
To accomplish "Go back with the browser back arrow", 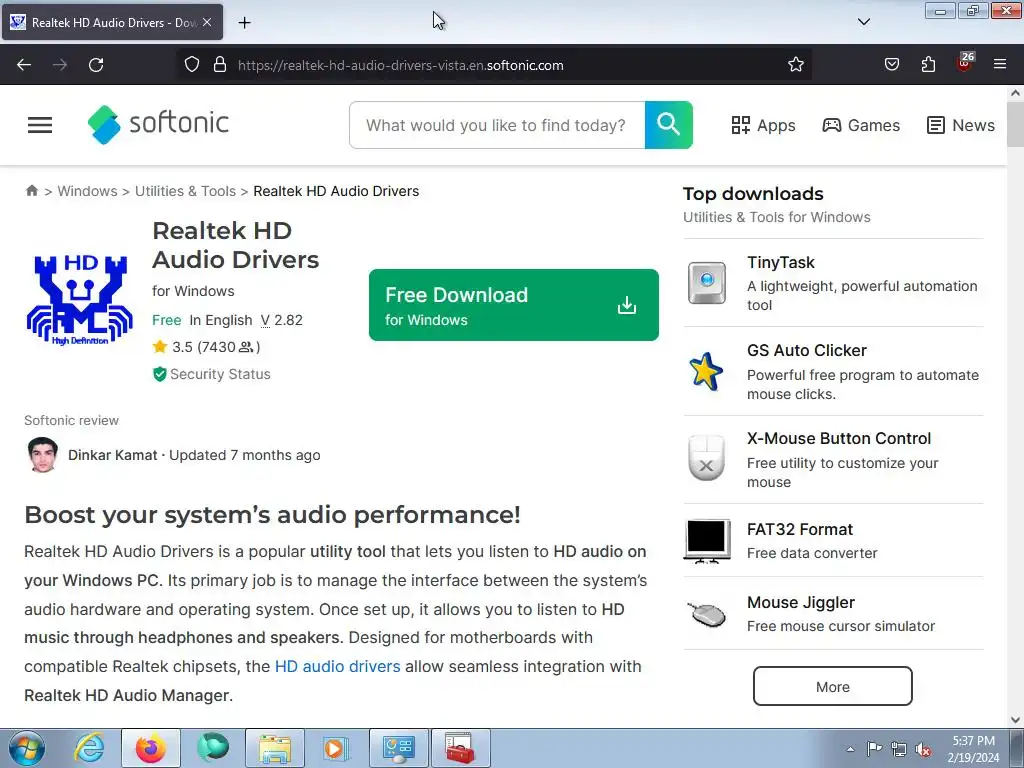I will 24,65.
